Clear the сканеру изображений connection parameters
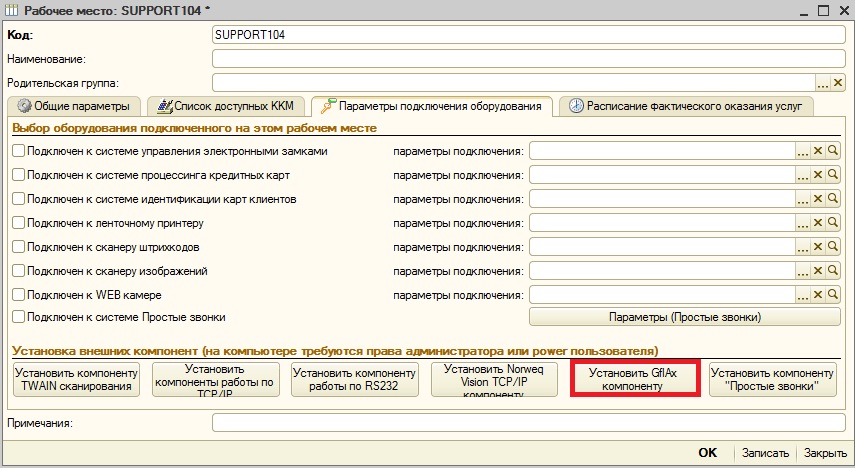 click(817, 271)
